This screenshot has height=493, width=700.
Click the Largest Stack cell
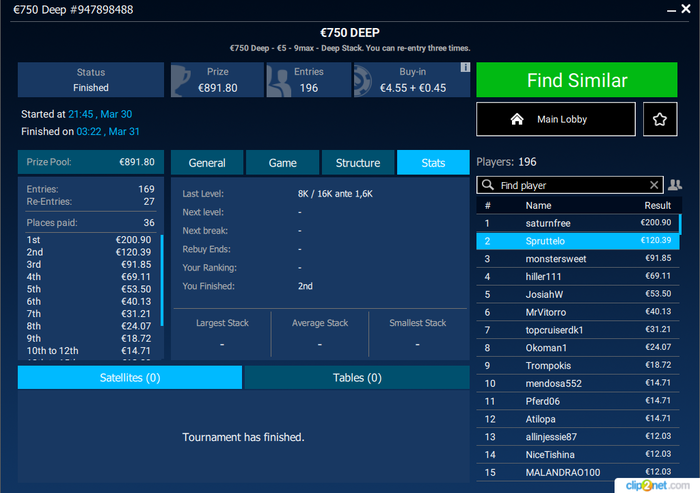[222, 334]
